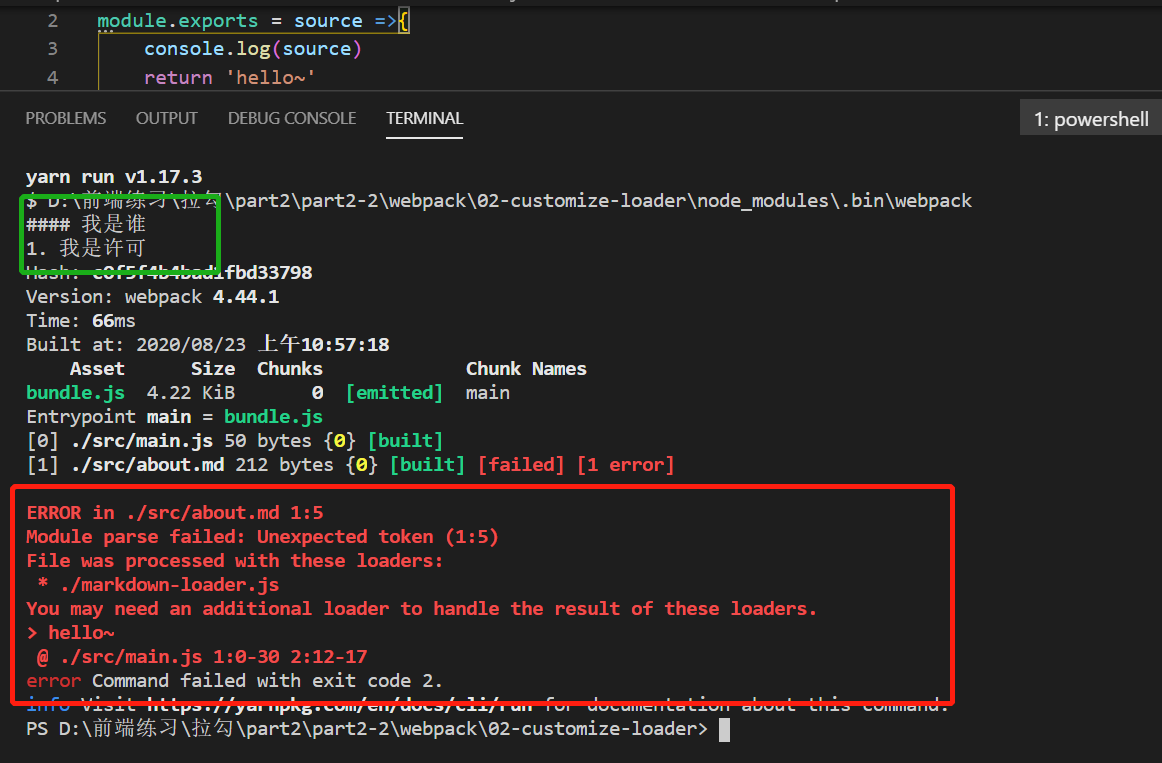
Task: Switch to DEBUG CONSOLE tab
Action: click(x=292, y=119)
